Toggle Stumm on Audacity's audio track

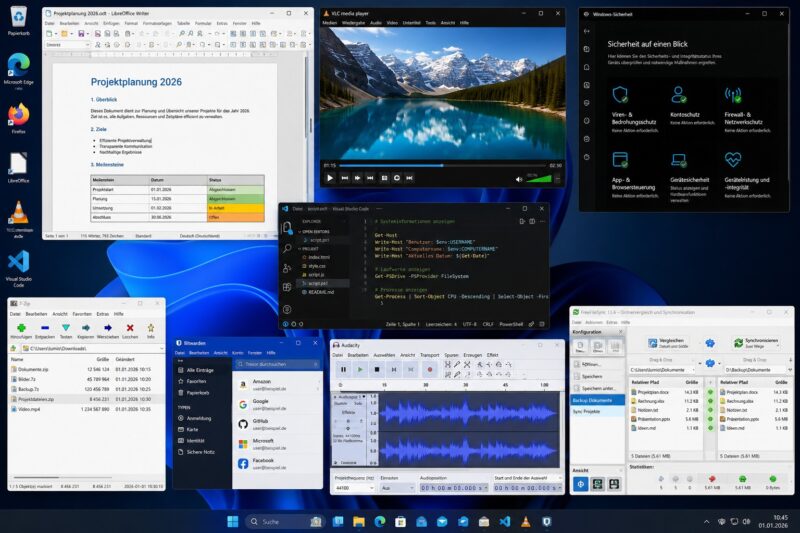coord(339,403)
